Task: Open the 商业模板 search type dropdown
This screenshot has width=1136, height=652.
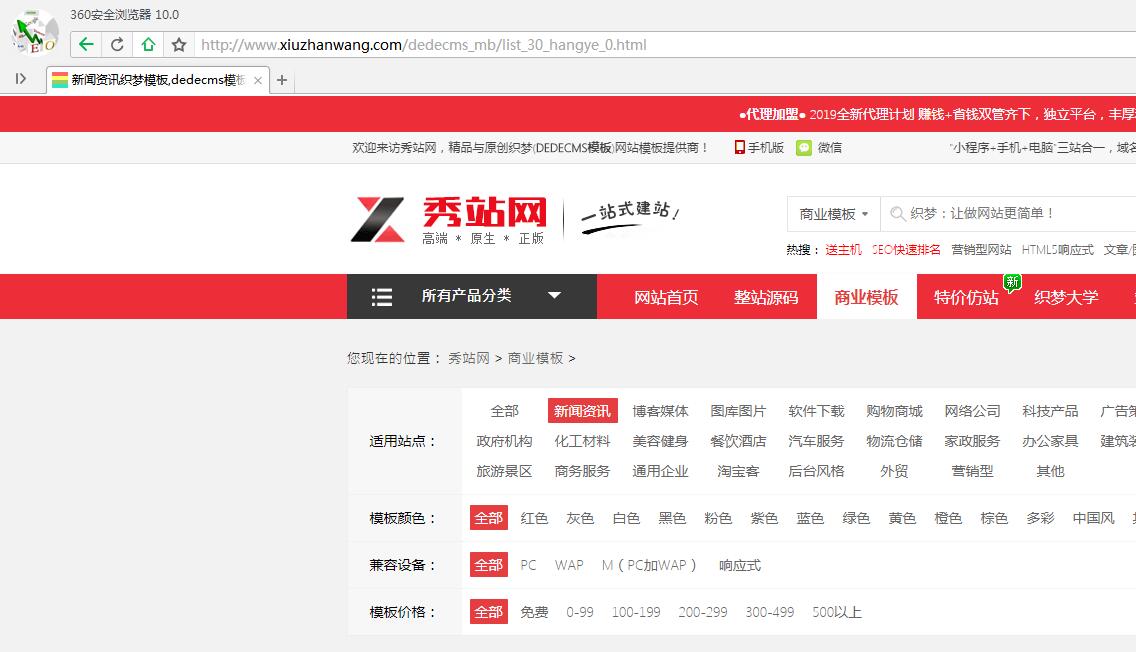Action: pyautogui.click(x=833, y=214)
